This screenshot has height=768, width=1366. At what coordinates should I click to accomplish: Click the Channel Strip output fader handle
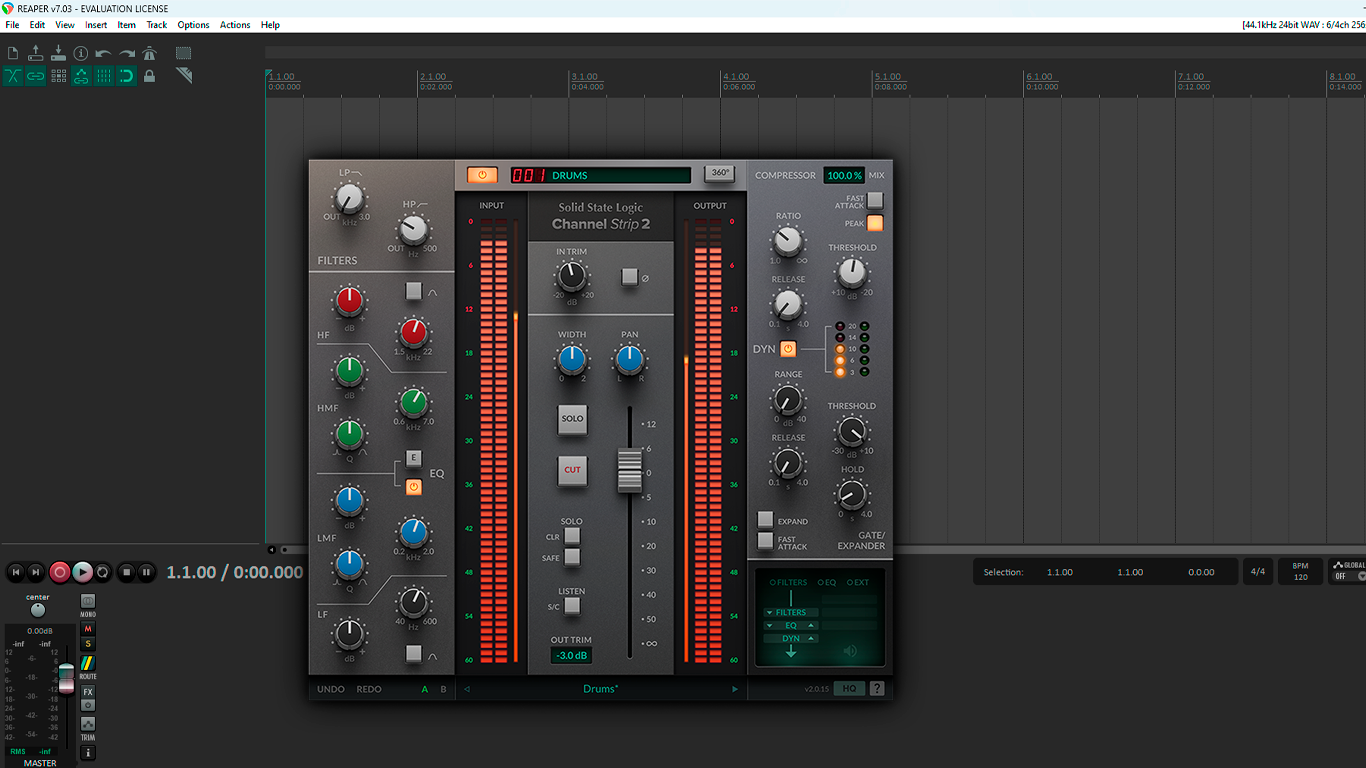tap(629, 470)
